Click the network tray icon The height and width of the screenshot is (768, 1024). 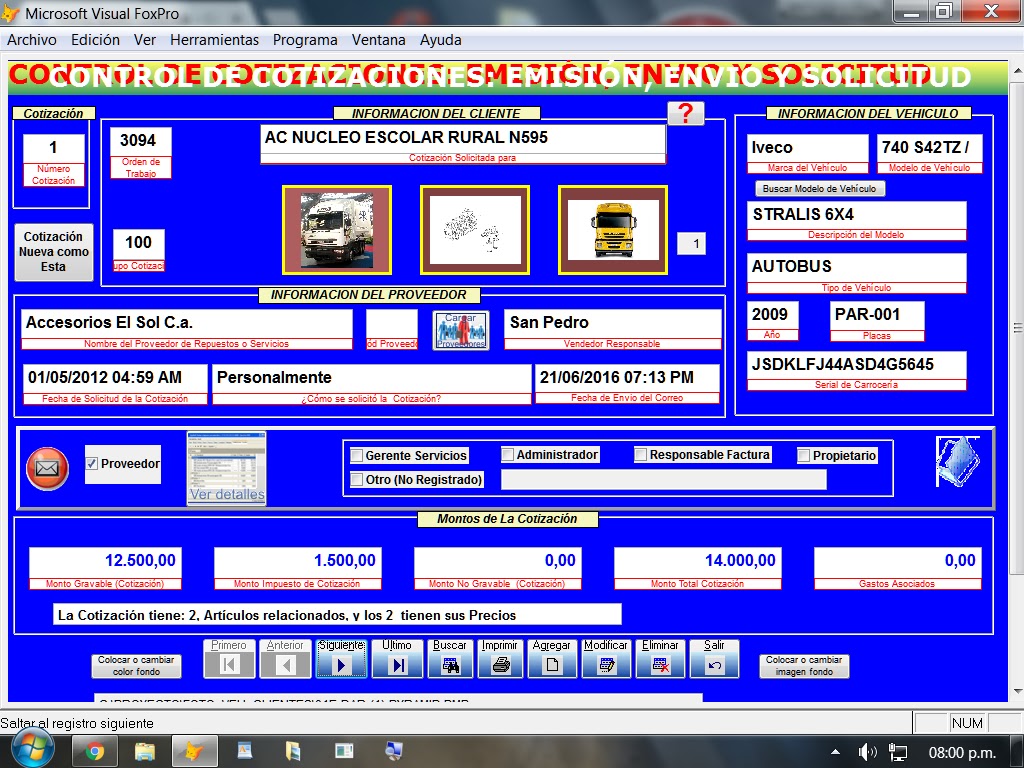coord(899,752)
